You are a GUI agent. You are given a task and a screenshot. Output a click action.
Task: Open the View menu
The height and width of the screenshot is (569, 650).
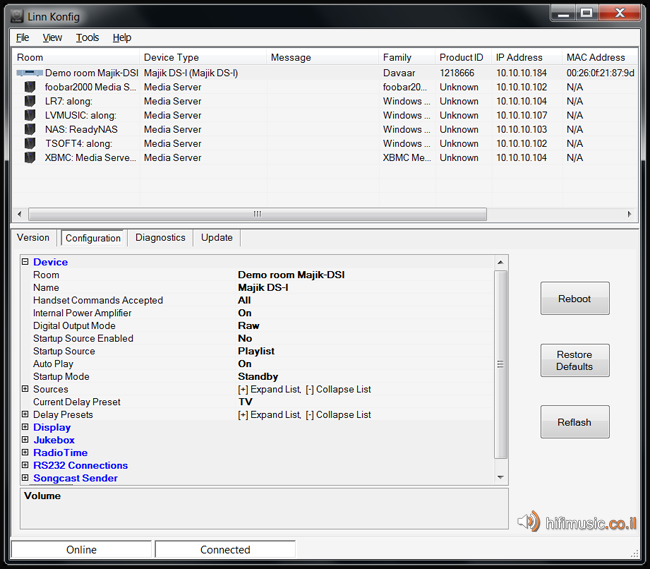coord(52,38)
